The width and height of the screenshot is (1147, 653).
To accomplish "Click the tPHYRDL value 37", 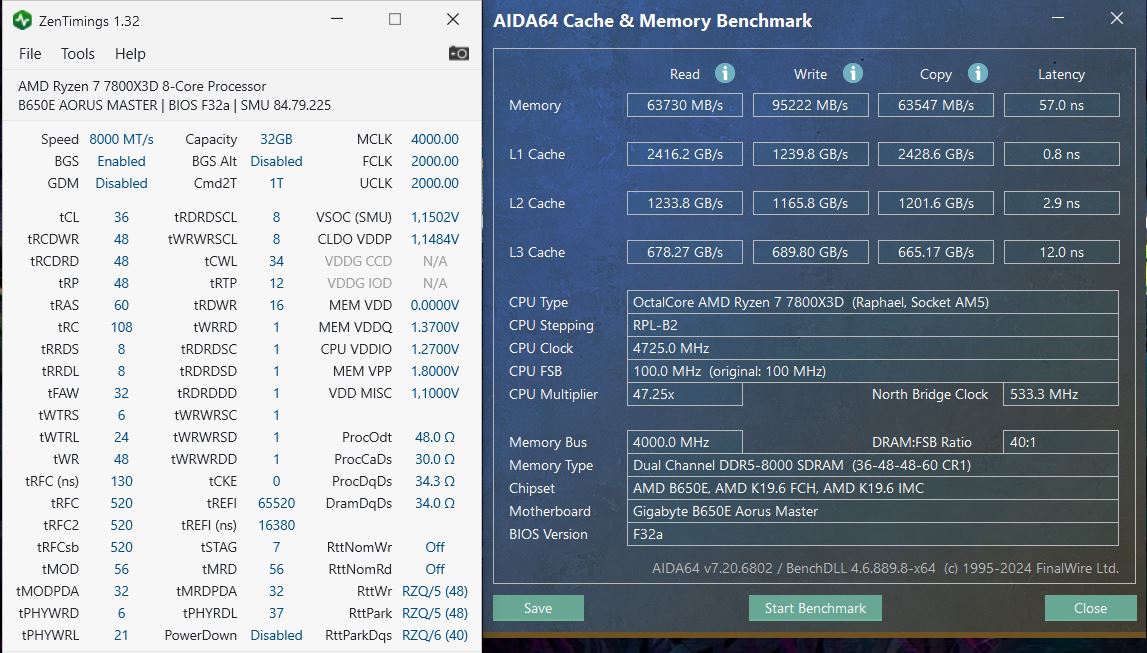I will pyautogui.click(x=277, y=613).
